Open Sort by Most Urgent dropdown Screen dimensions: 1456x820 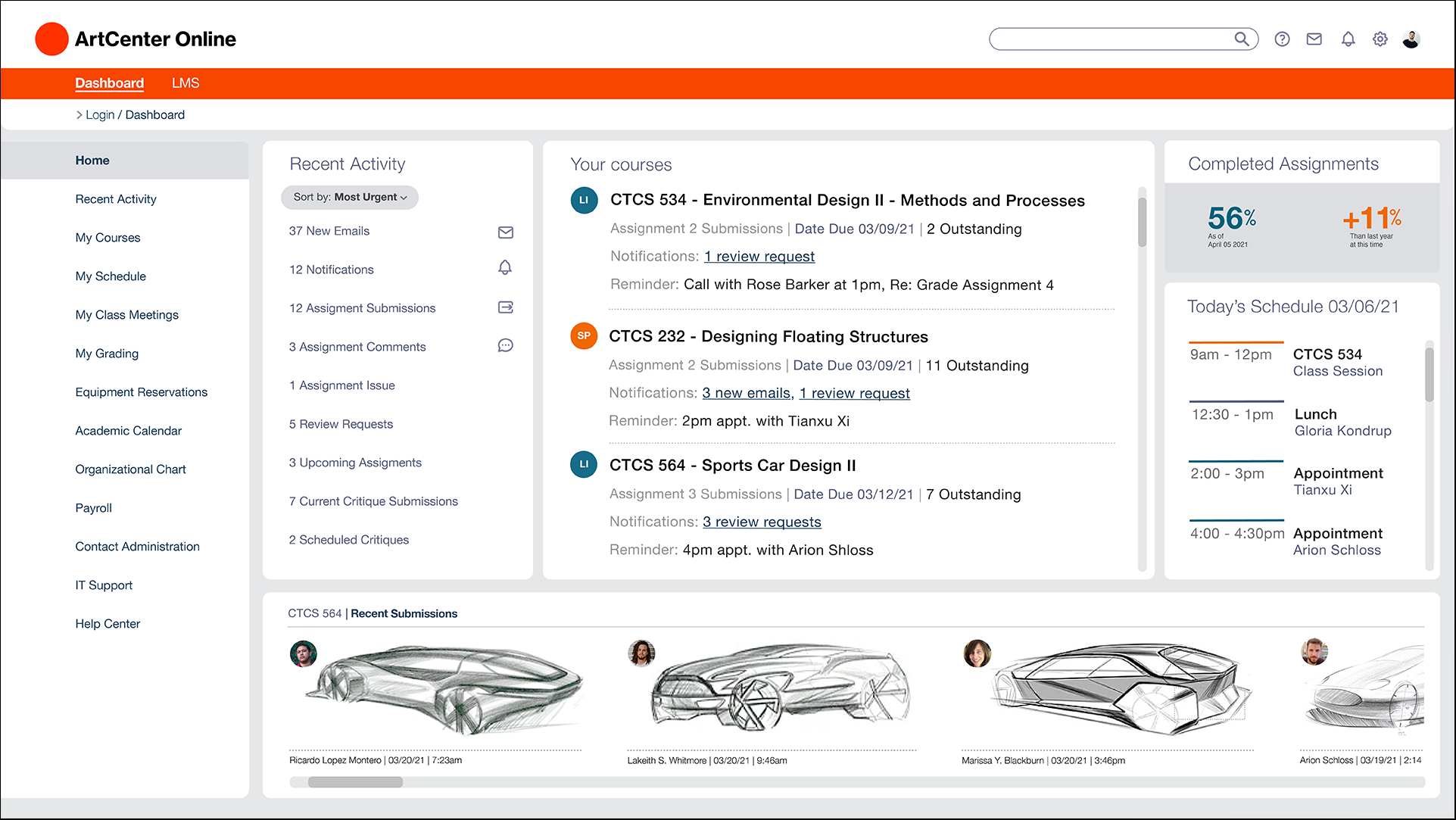point(350,198)
